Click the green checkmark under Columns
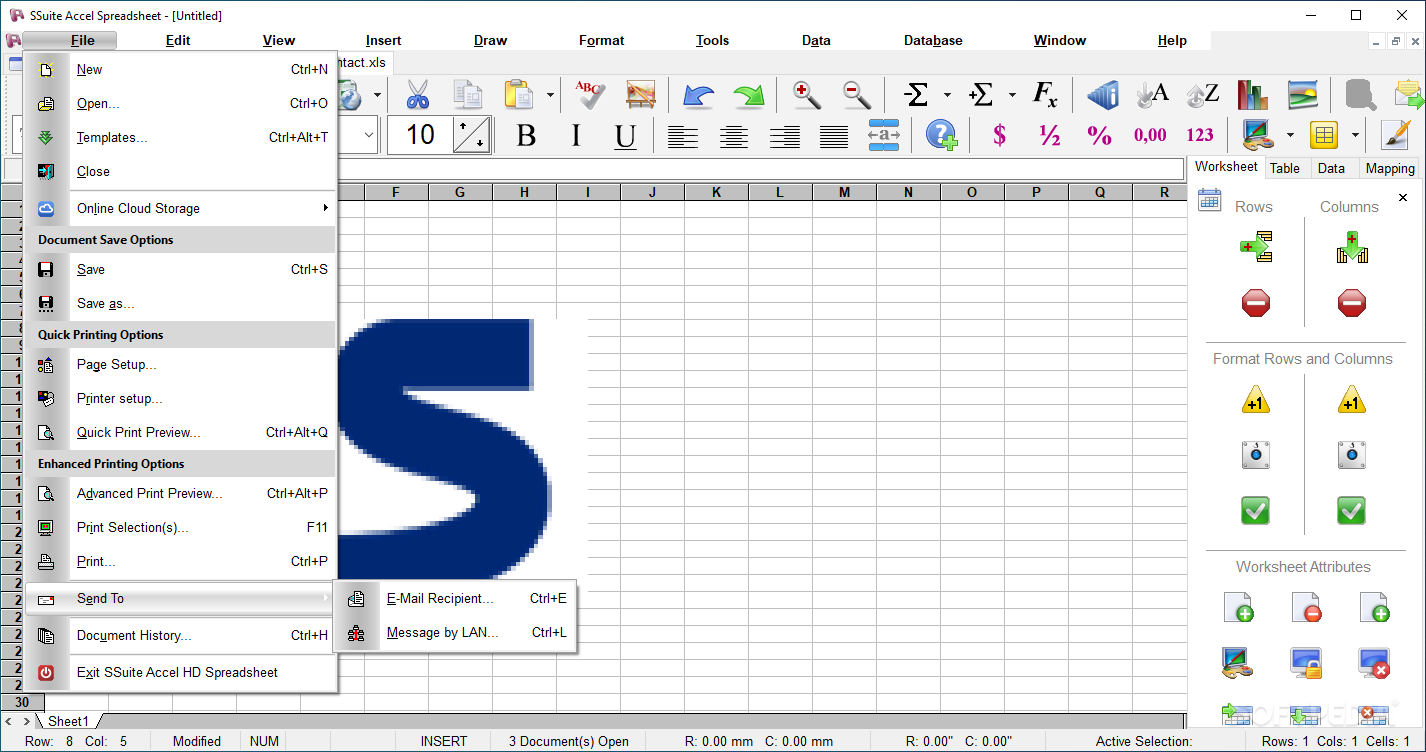This screenshot has width=1426, height=752. click(1352, 511)
